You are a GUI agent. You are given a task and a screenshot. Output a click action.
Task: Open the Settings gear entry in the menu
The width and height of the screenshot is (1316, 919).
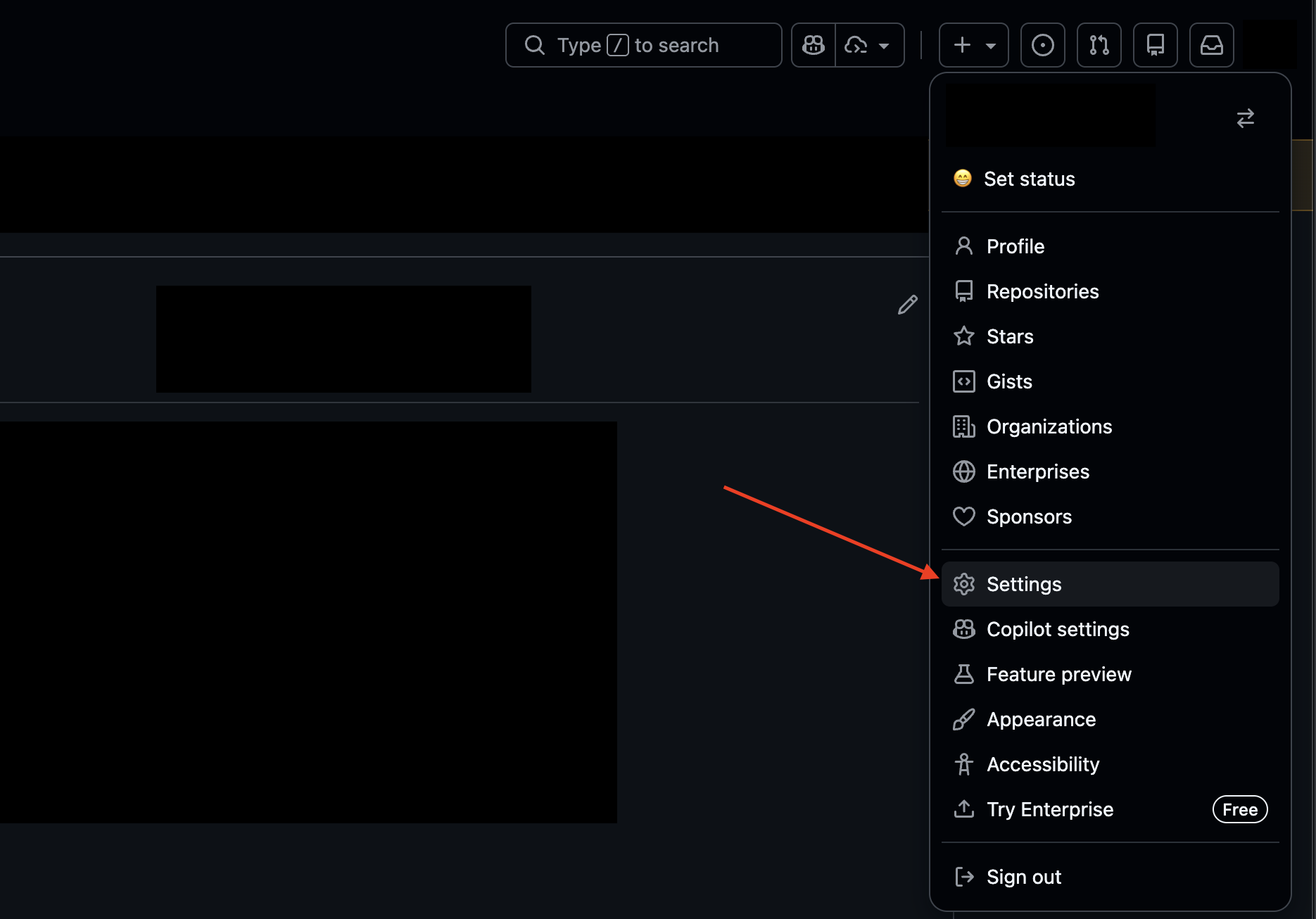tap(1024, 583)
